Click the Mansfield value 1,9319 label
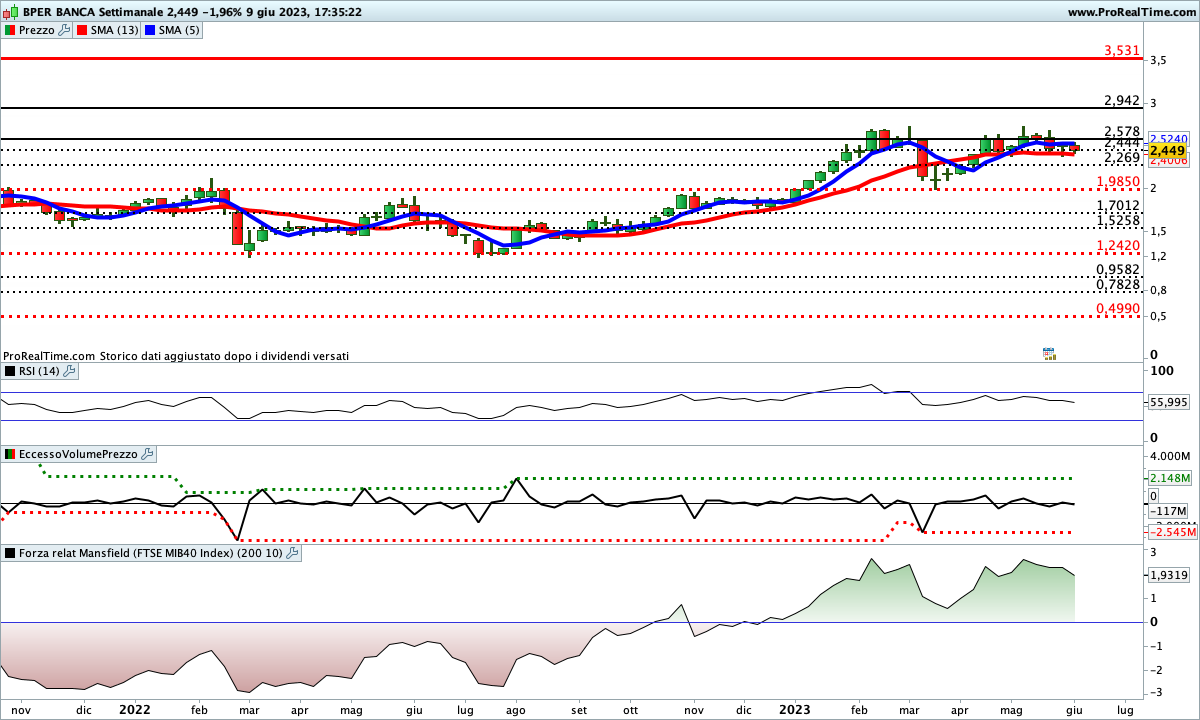Image resolution: width=1200 pixels, height=720 pixels. pyautogui.click(x=1169, y=575)
